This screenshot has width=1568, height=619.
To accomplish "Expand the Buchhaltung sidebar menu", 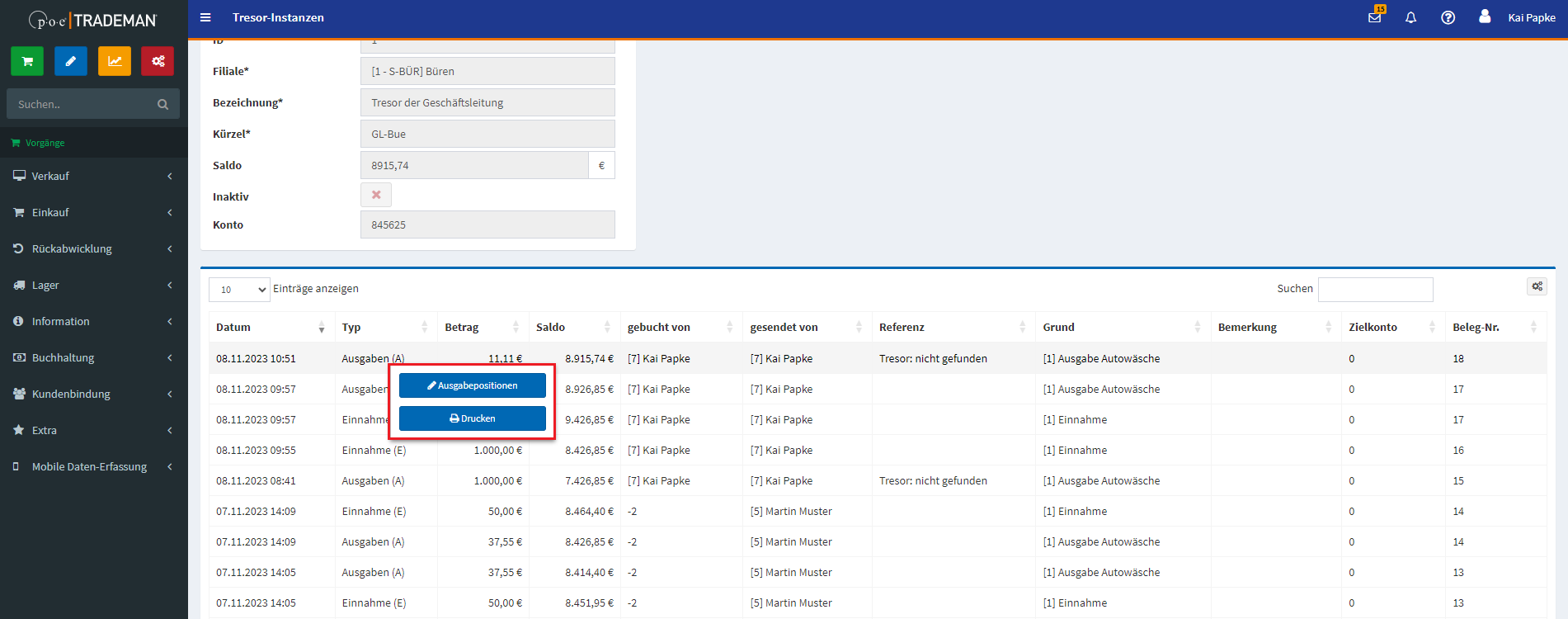I will 94,357.
